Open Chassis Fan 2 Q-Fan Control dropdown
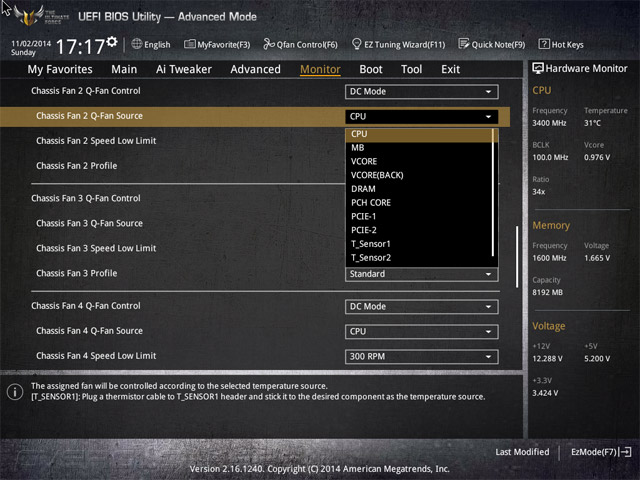640x480 pixels. tap(422, 91)
